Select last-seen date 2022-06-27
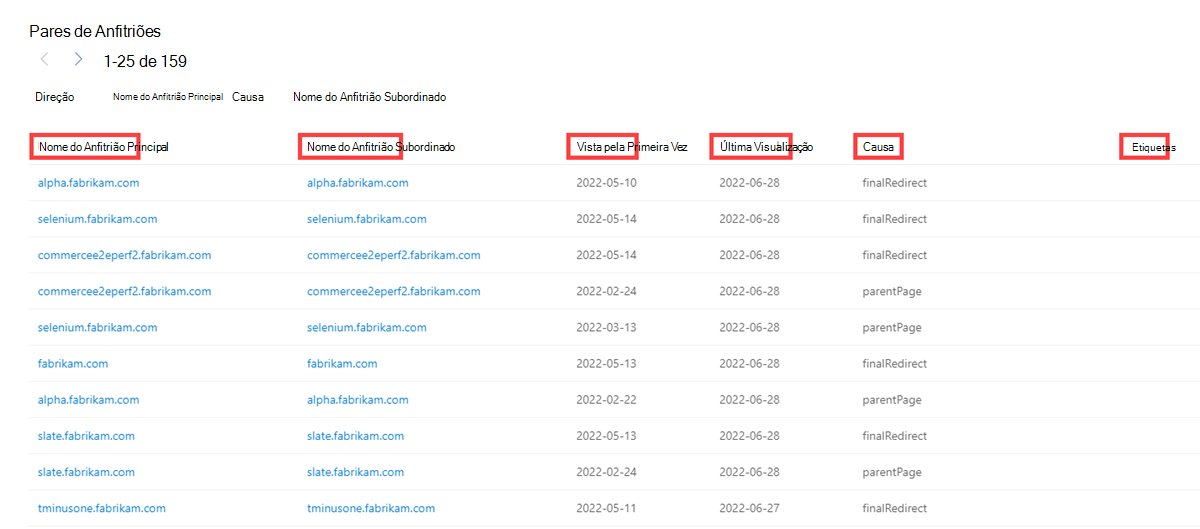The image size is (1200, 529). click(749, 508)
